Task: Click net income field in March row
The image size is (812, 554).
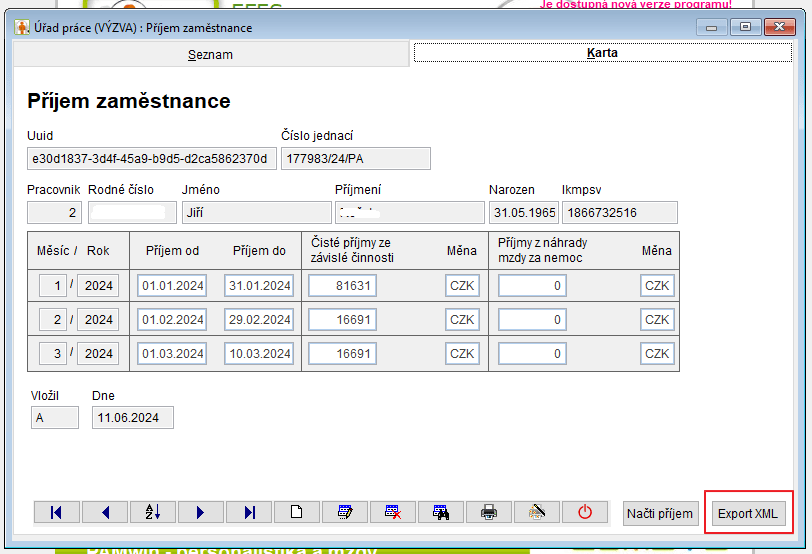Action: coord(342,354)
